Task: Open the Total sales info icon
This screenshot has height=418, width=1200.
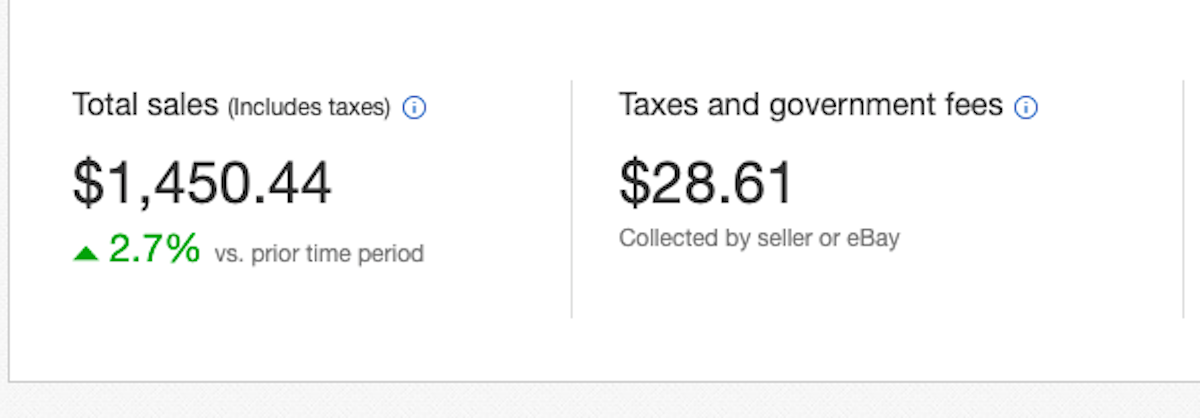Action: [414, 108]
